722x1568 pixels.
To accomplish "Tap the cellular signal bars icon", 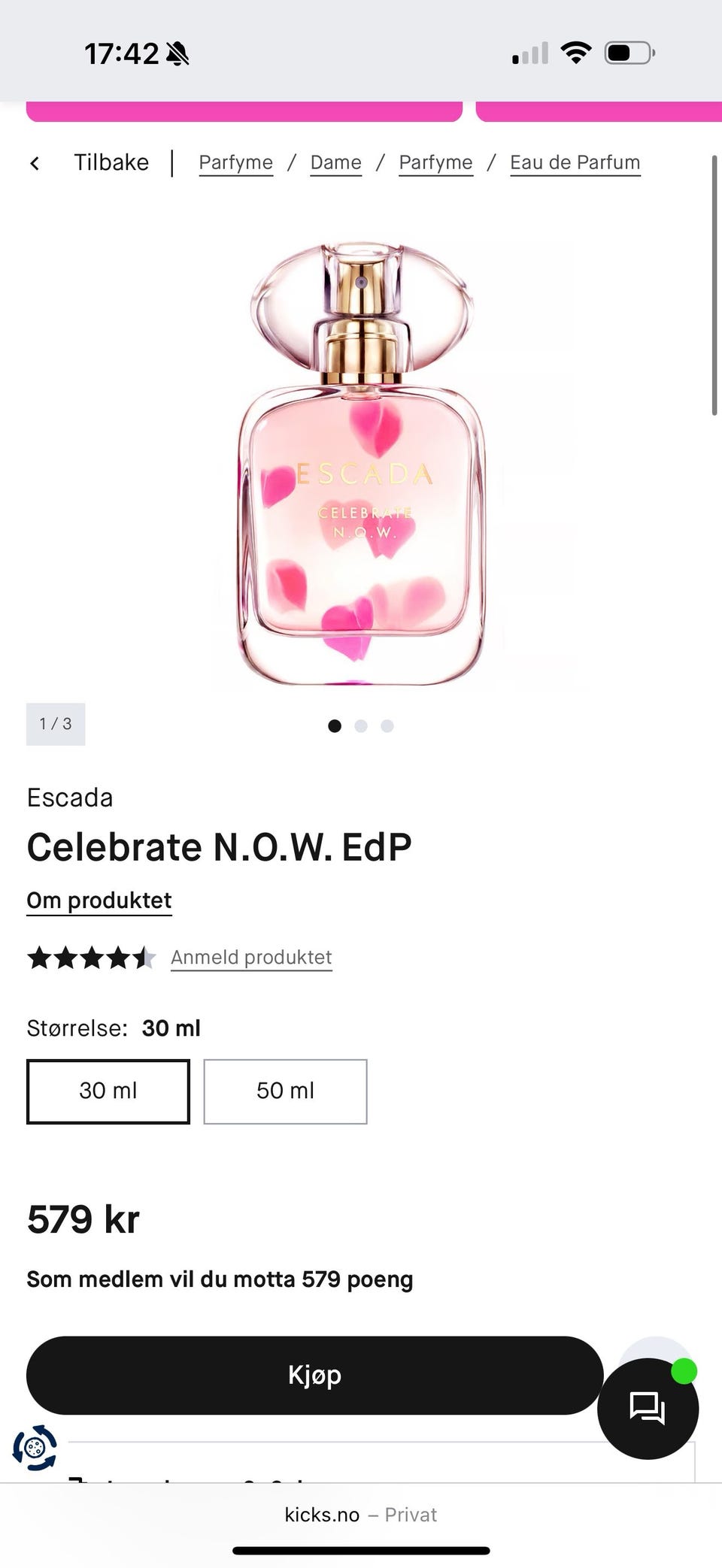I will click(x=530, y=54).
